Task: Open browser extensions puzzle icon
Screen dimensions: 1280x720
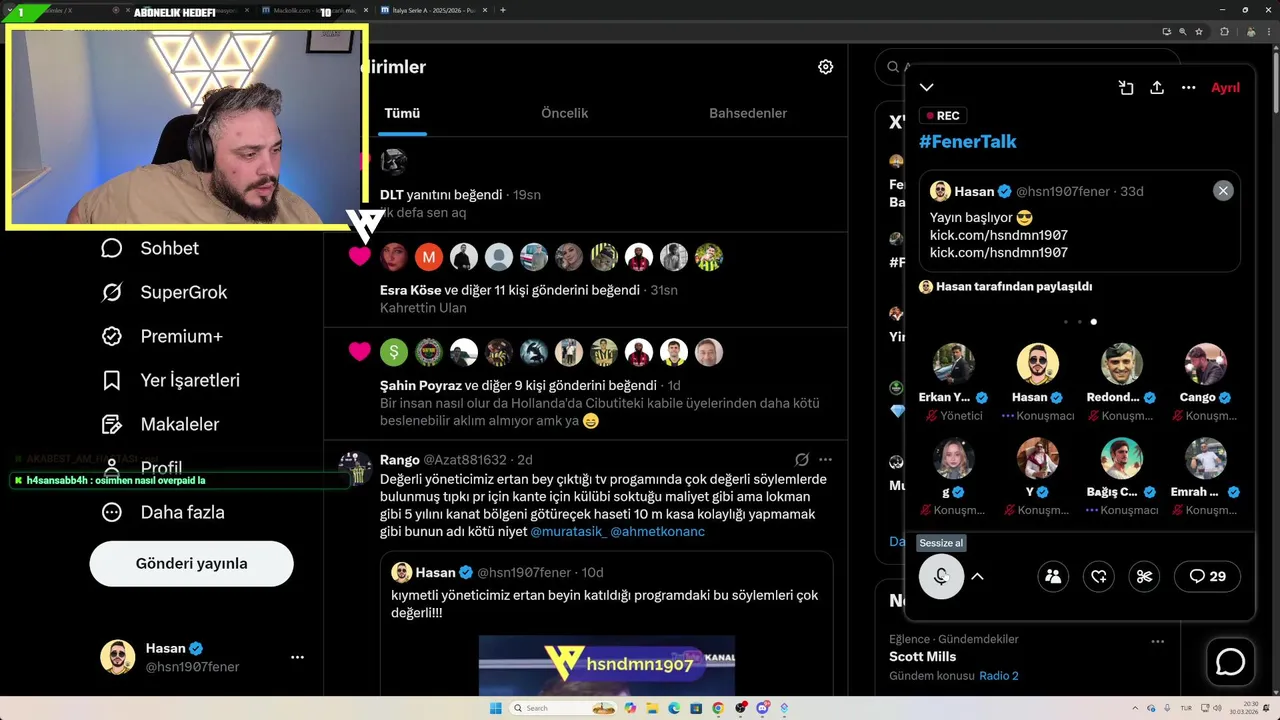Action: point(1224,31)
